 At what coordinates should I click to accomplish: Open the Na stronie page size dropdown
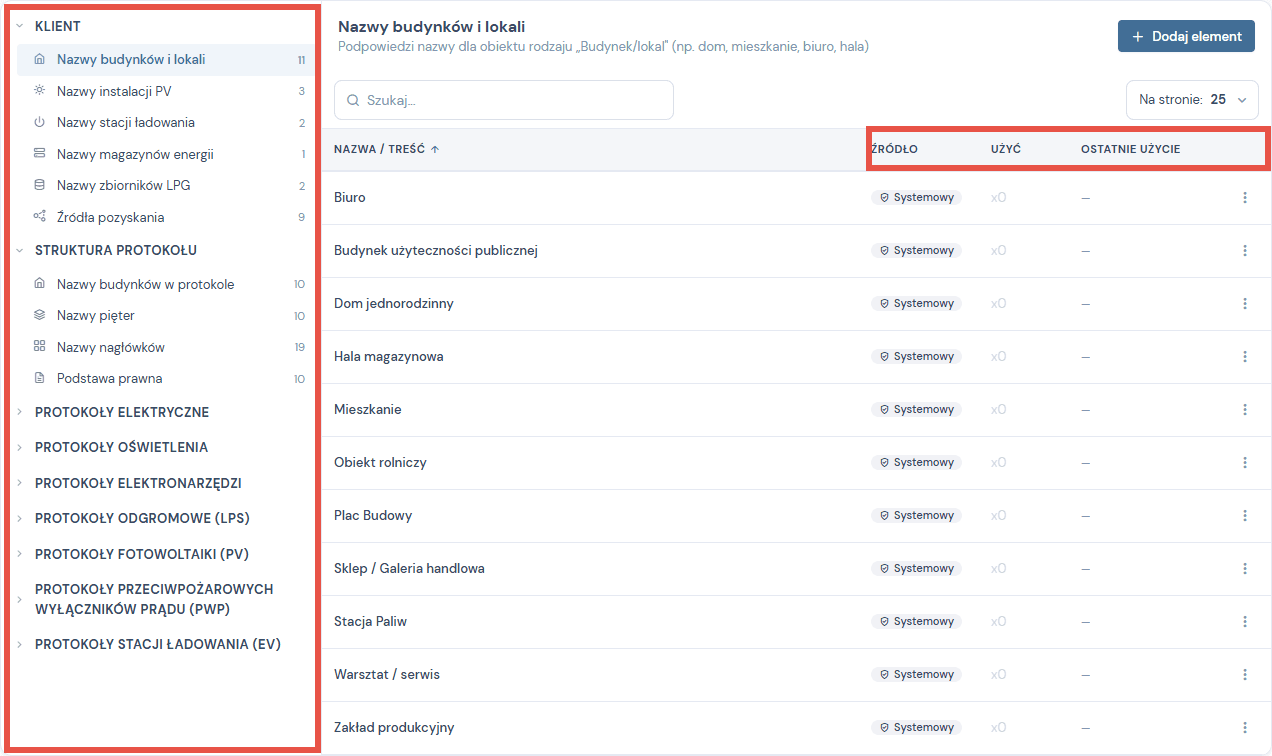[x=1192, y=100]
